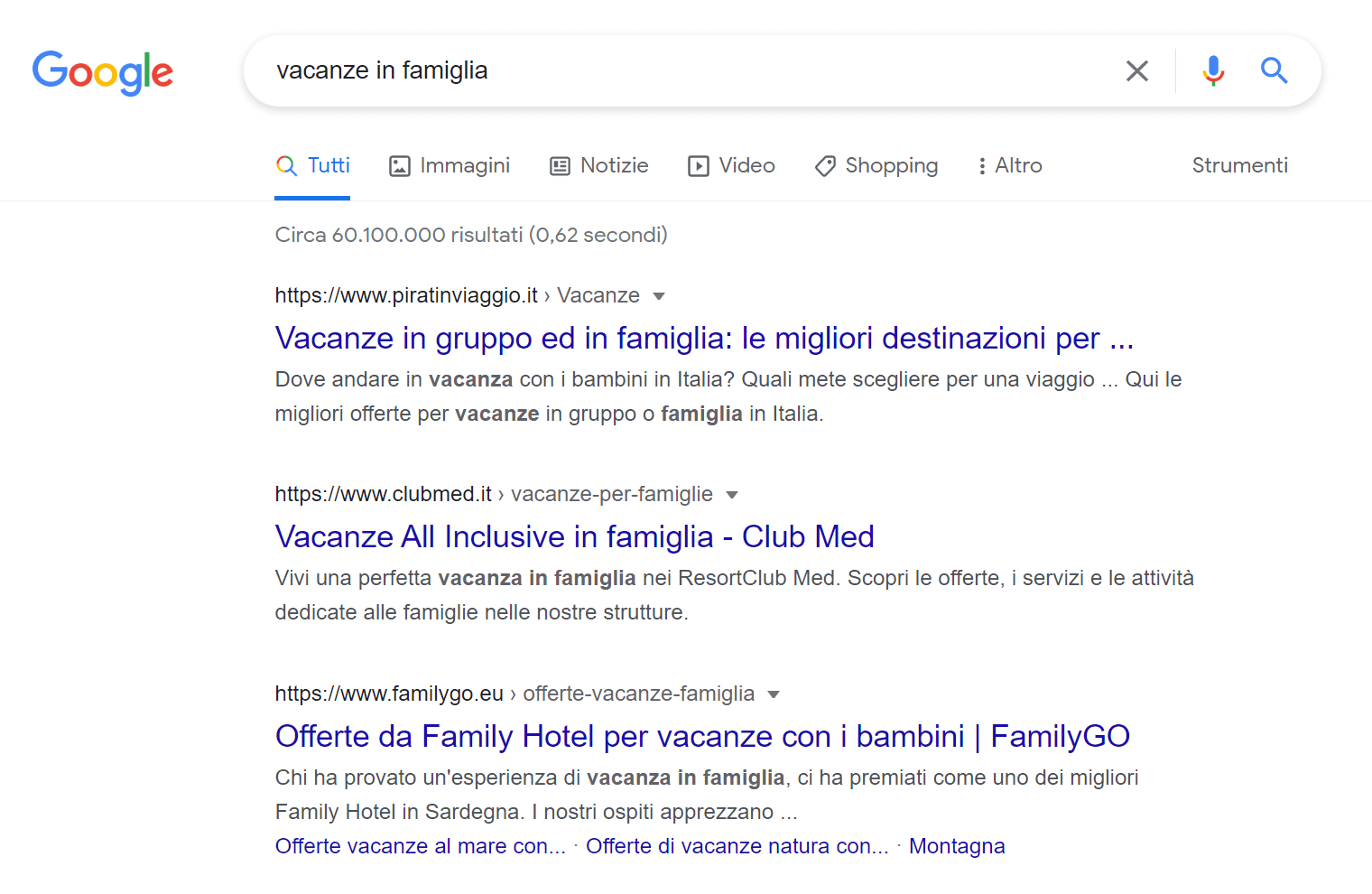Expand the dropdown arrow next to the piratinviaggio.it URL
The width and height of the screenshot is (1372, 894).
click(659, 296)
